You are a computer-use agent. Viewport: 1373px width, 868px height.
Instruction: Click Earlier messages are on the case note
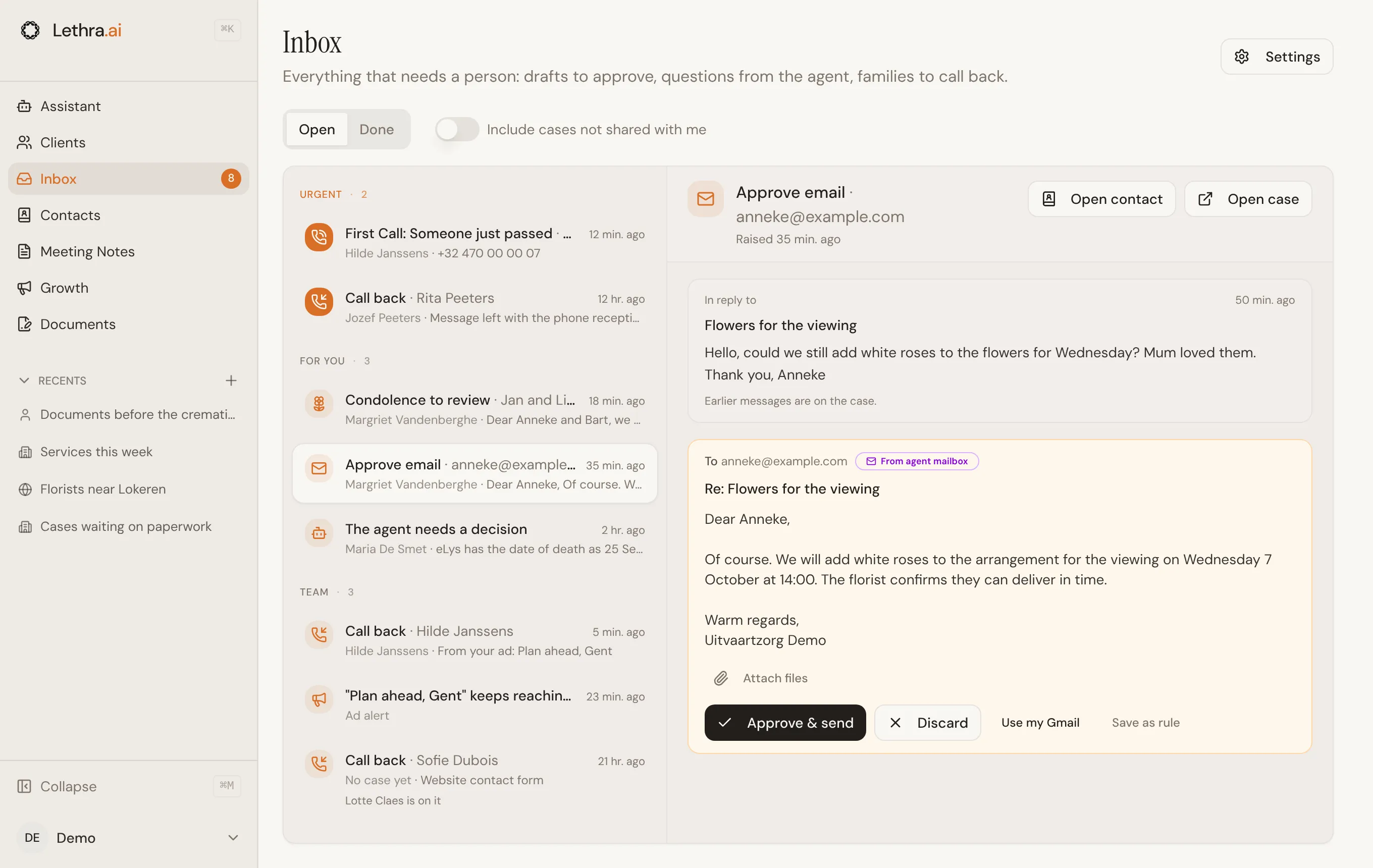pyautogui.click(x=789, y=401)
